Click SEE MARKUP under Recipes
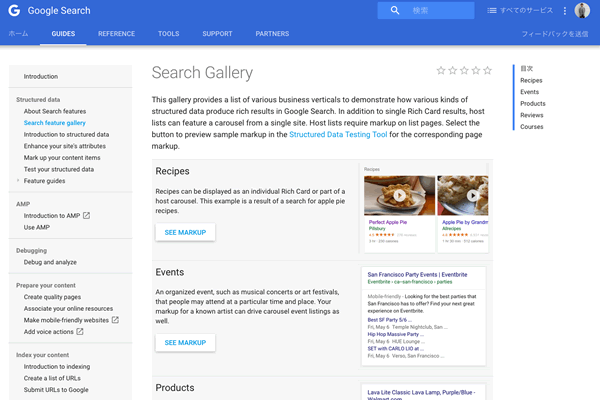600x400 pixels. 185,232
